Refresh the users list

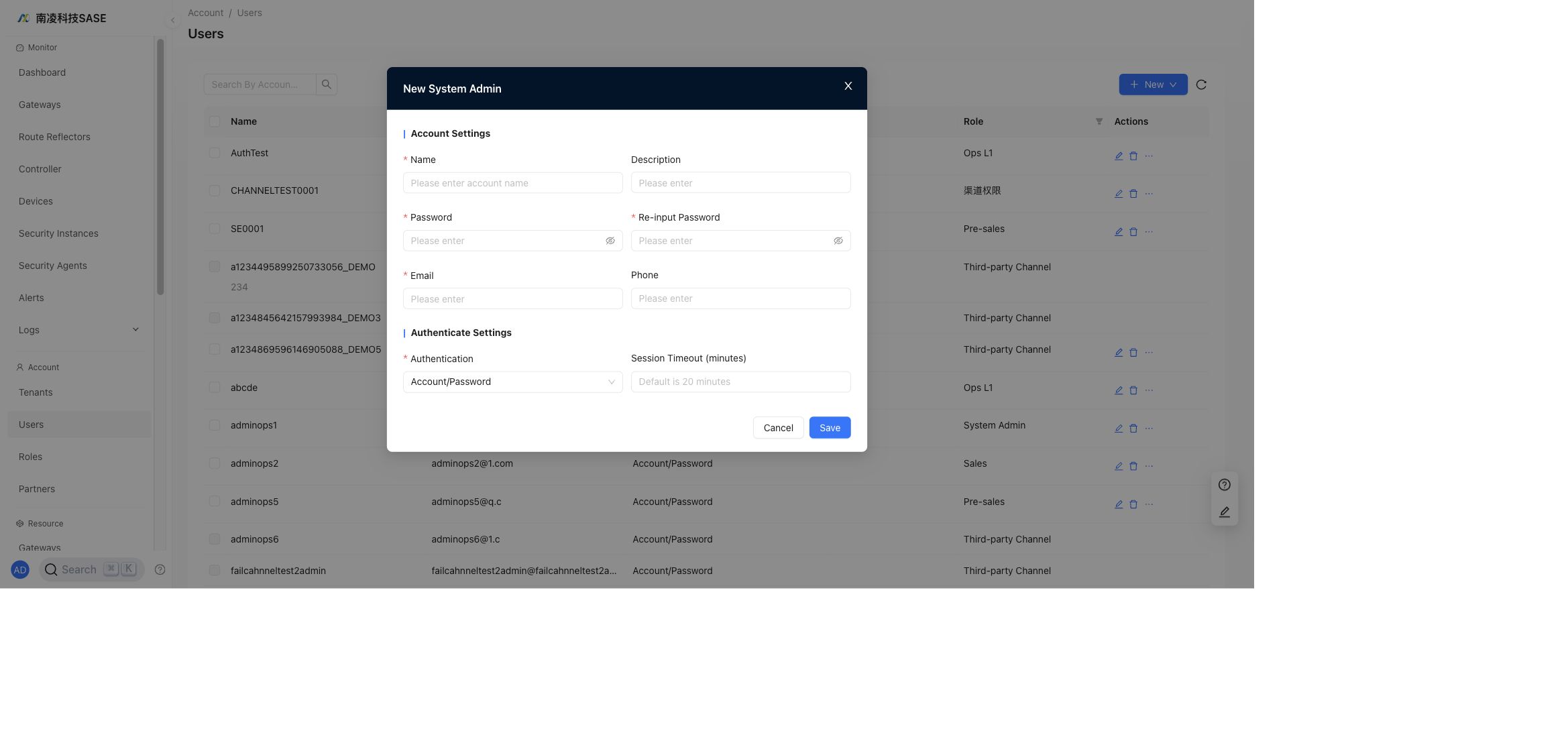1201,84
